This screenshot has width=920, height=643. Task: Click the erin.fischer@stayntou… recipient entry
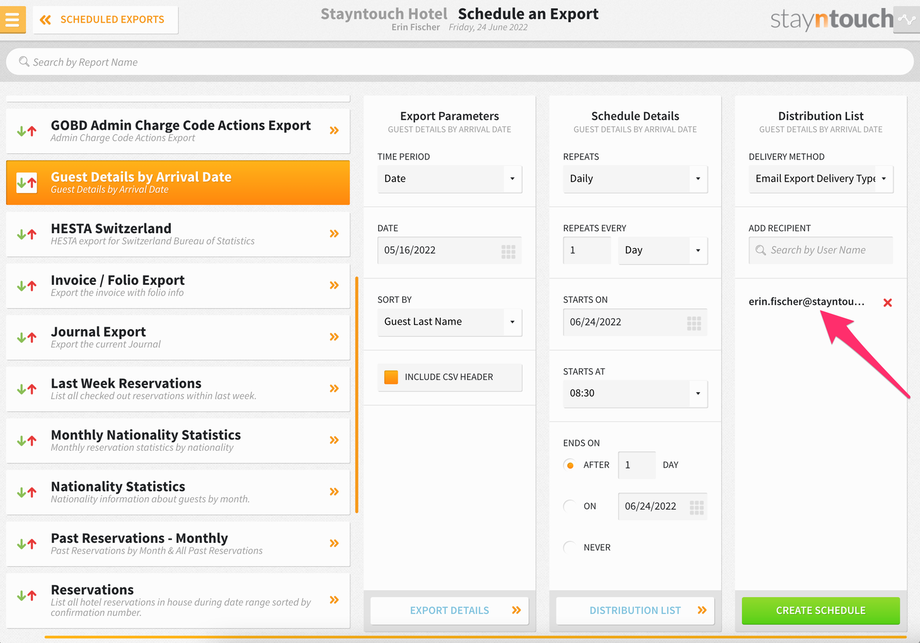806,302
